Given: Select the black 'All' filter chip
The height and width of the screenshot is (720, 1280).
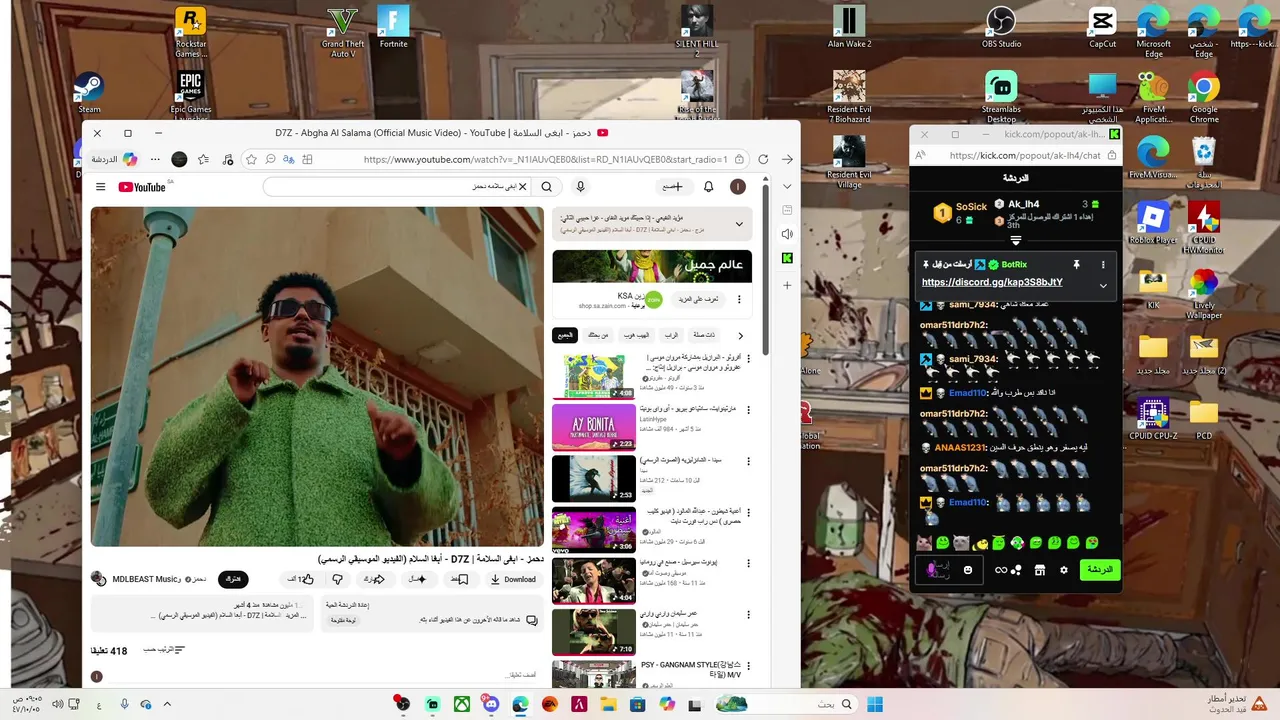Looking at the screenshot, I should [x=565, y=335].
